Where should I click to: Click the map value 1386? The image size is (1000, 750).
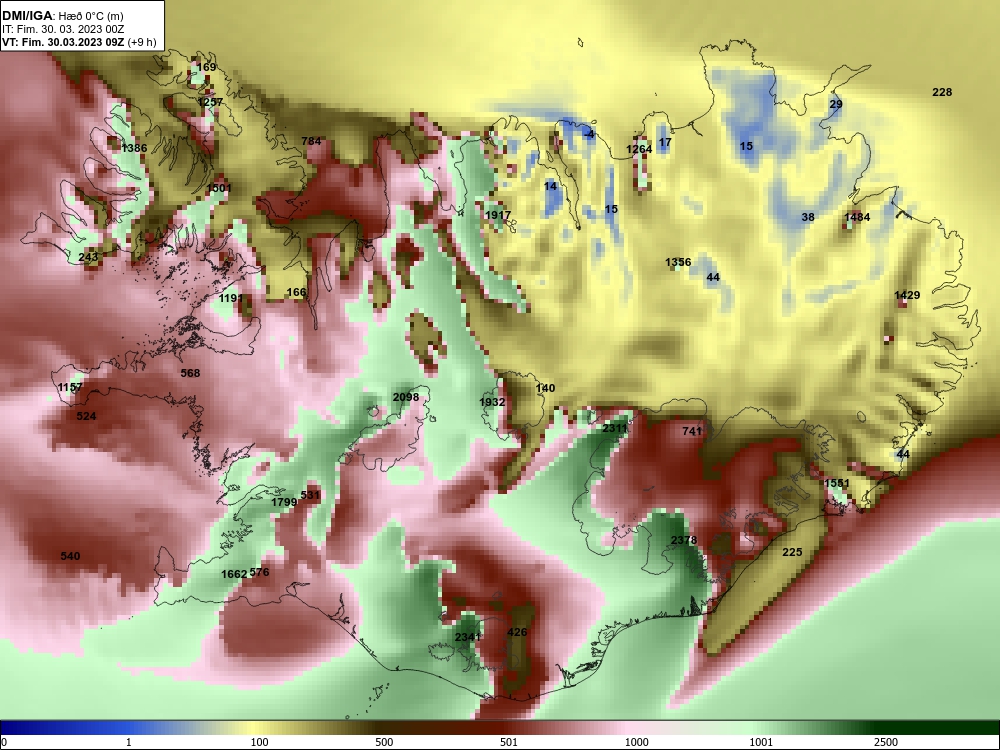[x=134, y=148]
